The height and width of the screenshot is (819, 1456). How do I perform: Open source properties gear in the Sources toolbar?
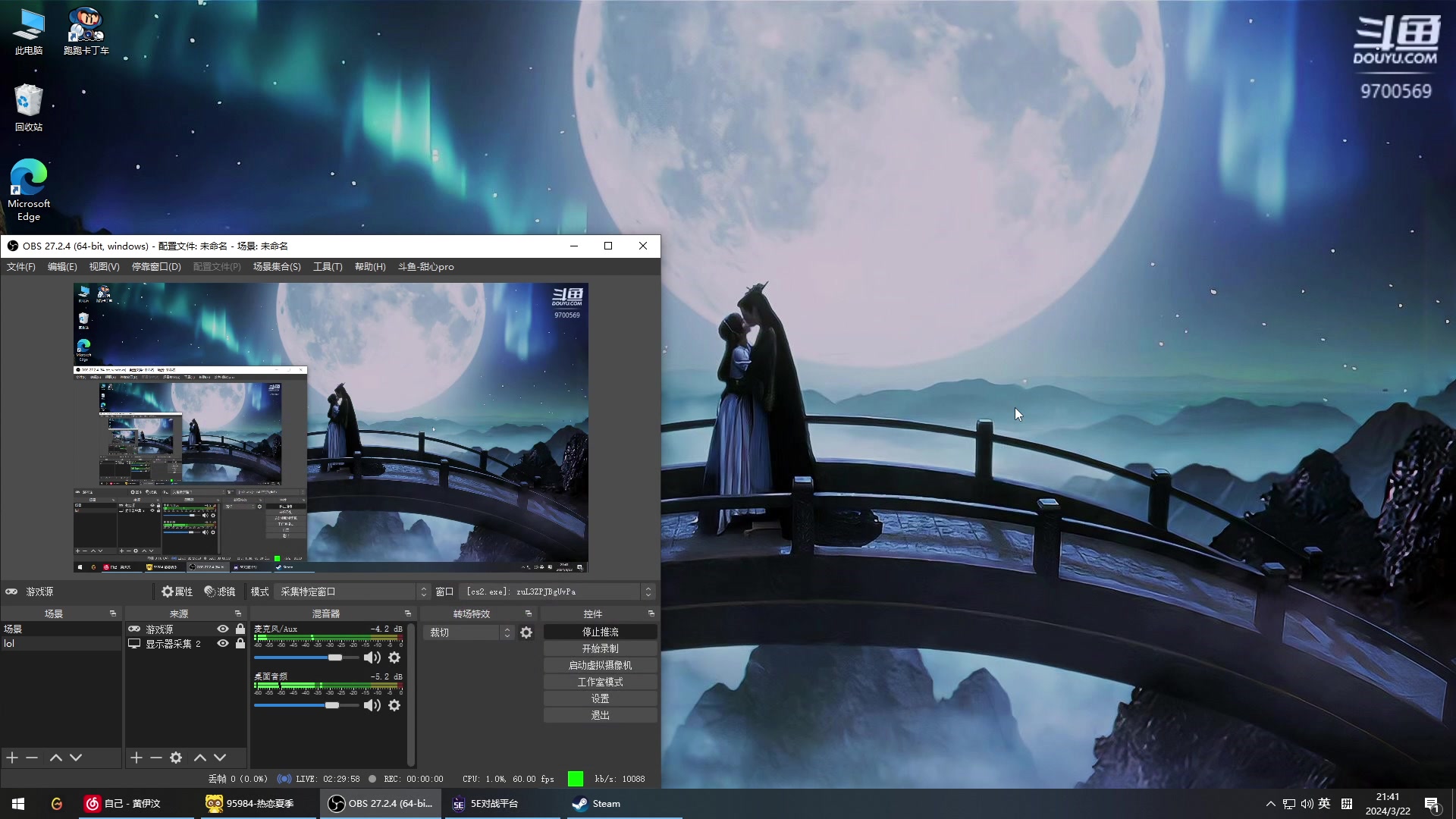(176, 758)
